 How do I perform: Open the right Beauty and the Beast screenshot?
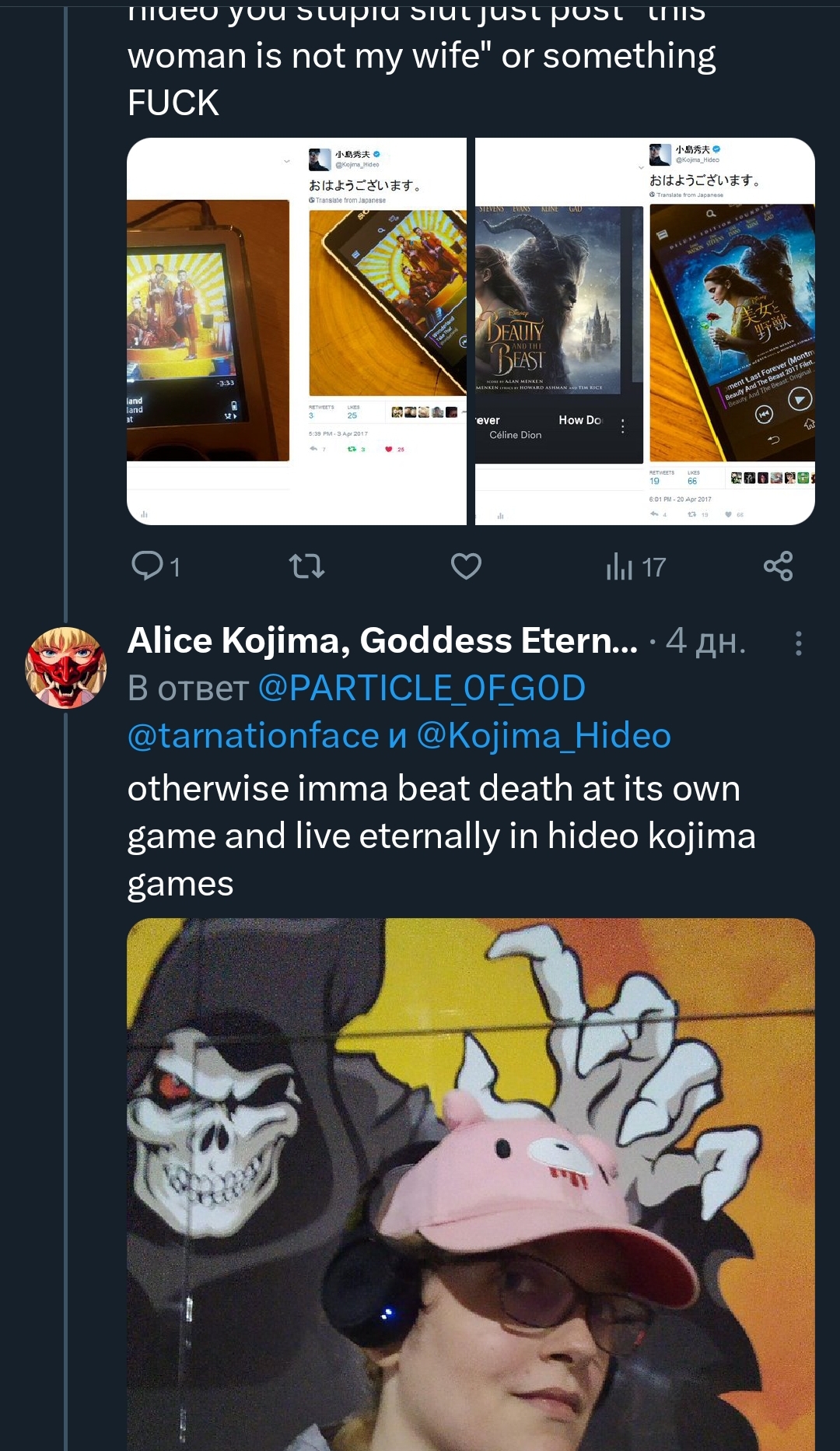point(645,331)
